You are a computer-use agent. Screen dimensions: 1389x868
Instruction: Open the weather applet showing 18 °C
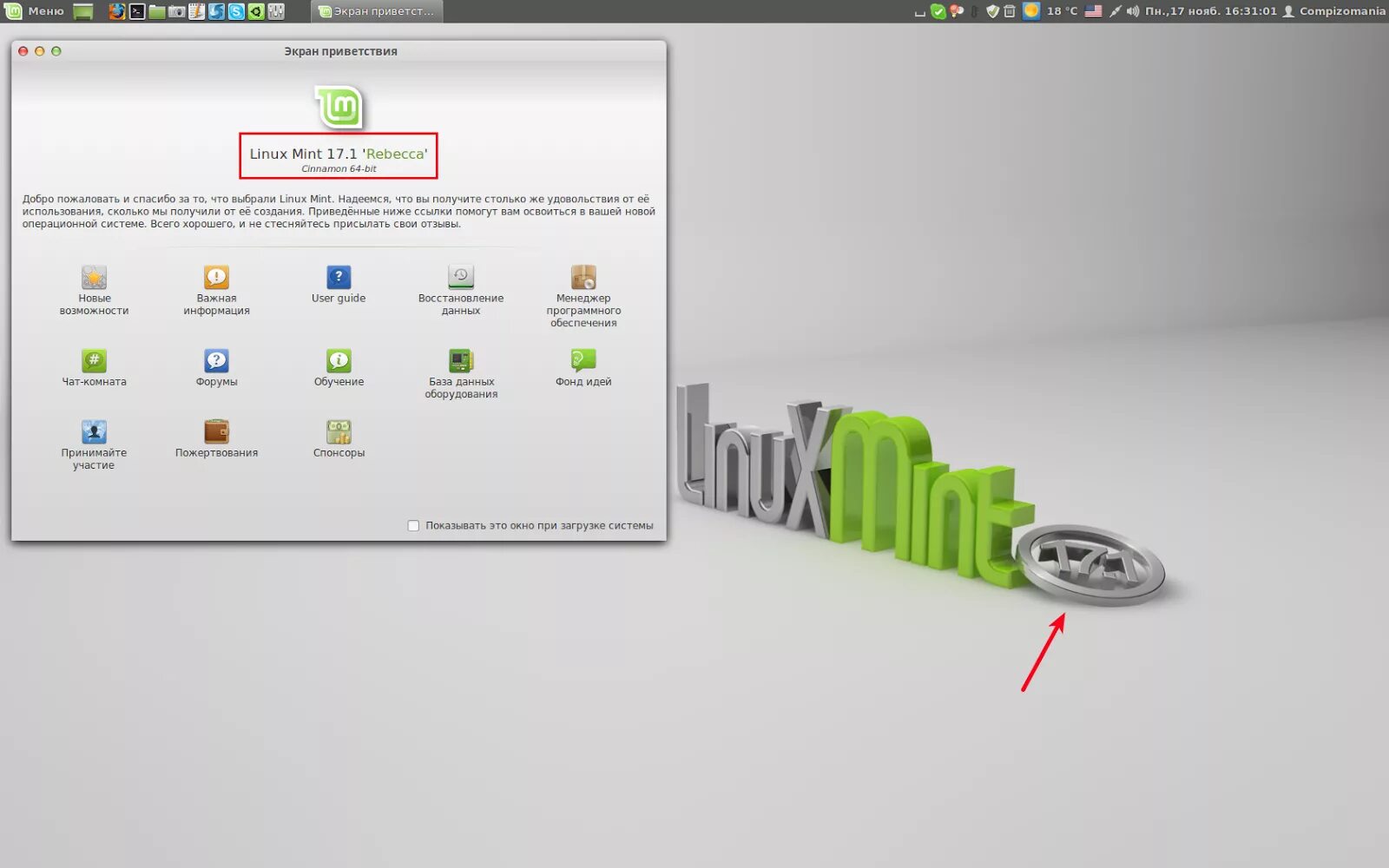tap(1050, 11)
